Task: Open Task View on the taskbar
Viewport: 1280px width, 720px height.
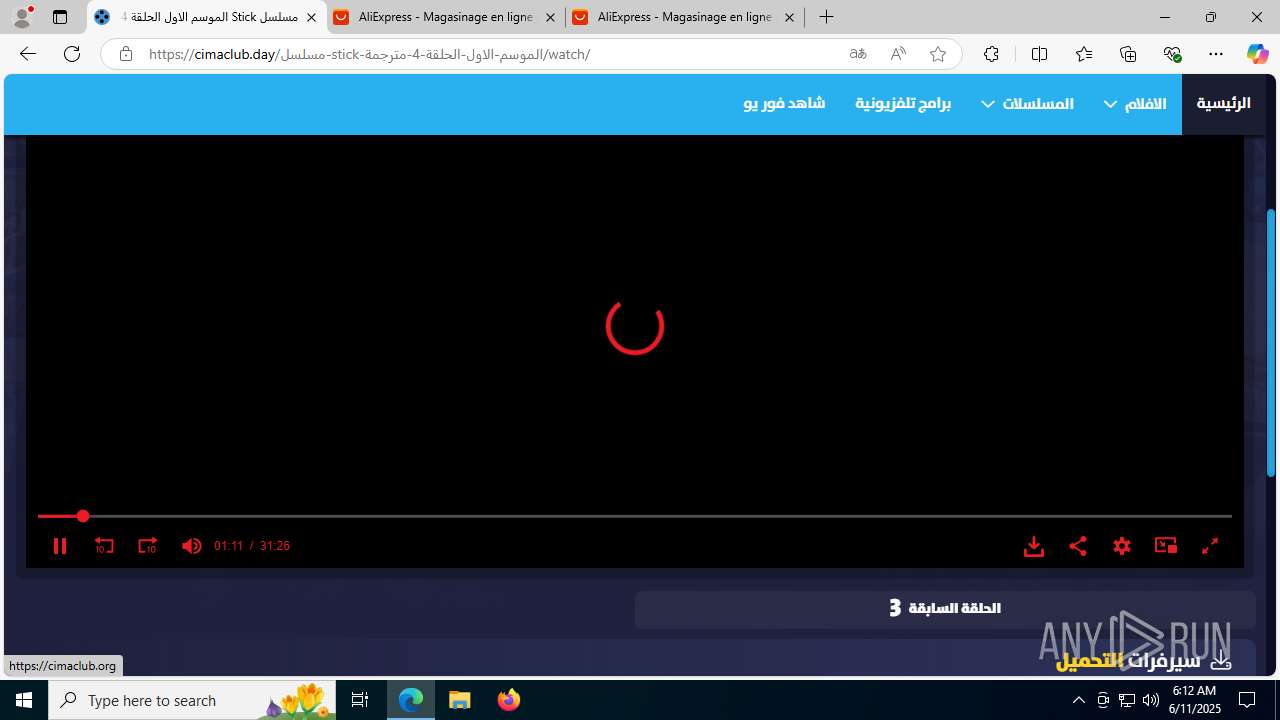Action: (x=360, y=700)
